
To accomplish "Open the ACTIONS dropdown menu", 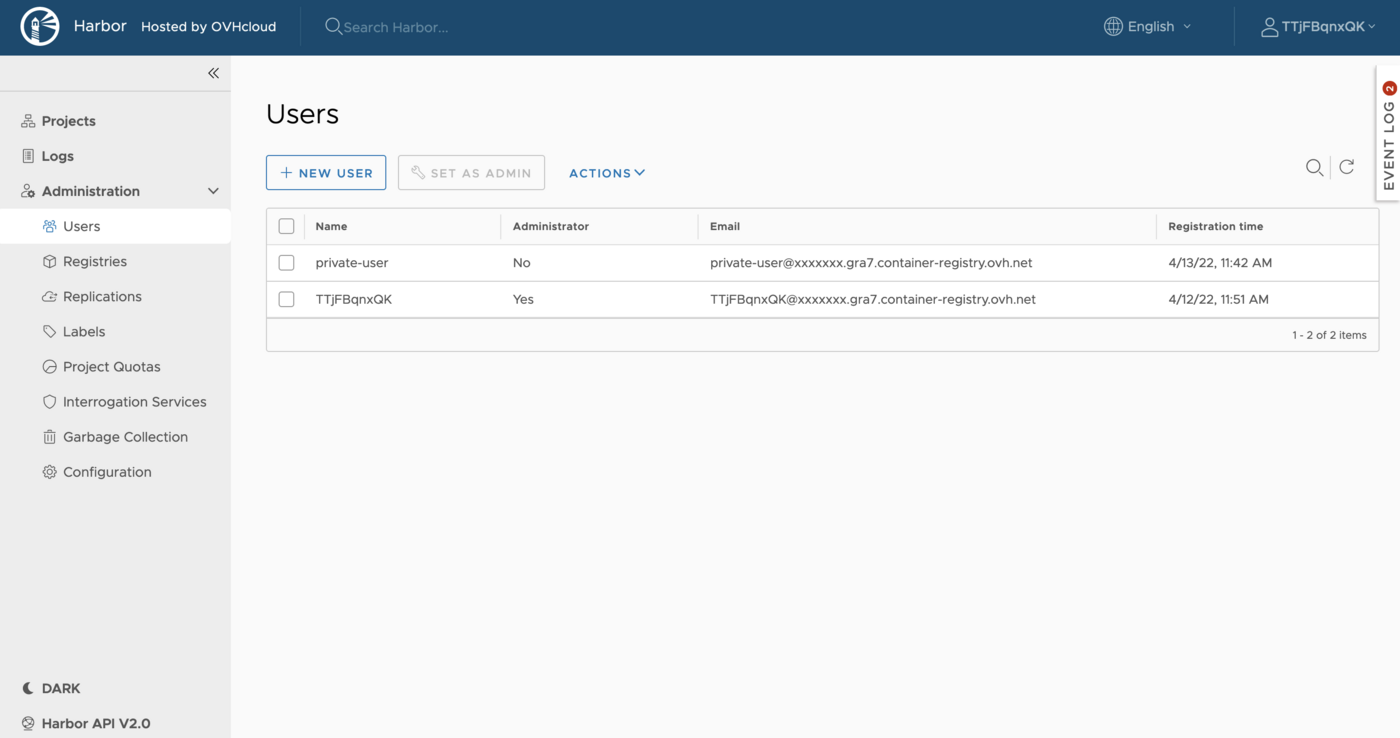I will (x=606, y=172).
